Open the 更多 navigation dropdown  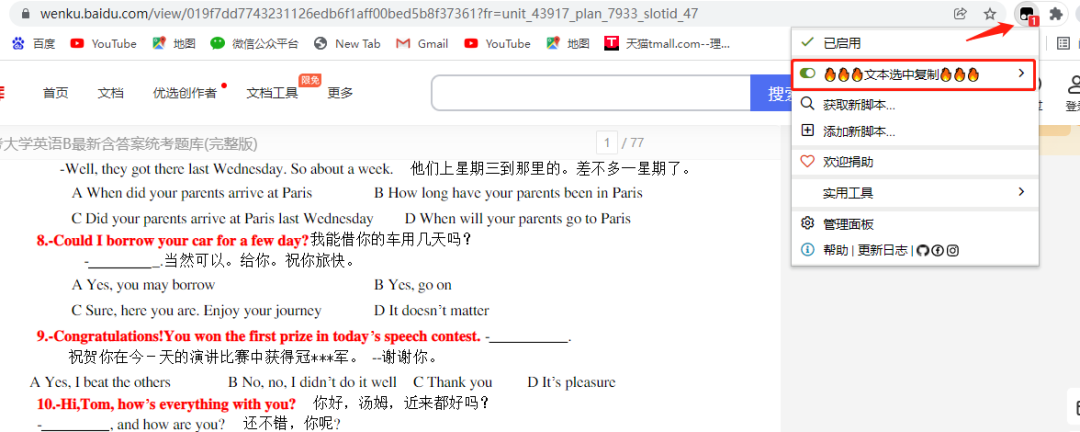tap(340, 93)
